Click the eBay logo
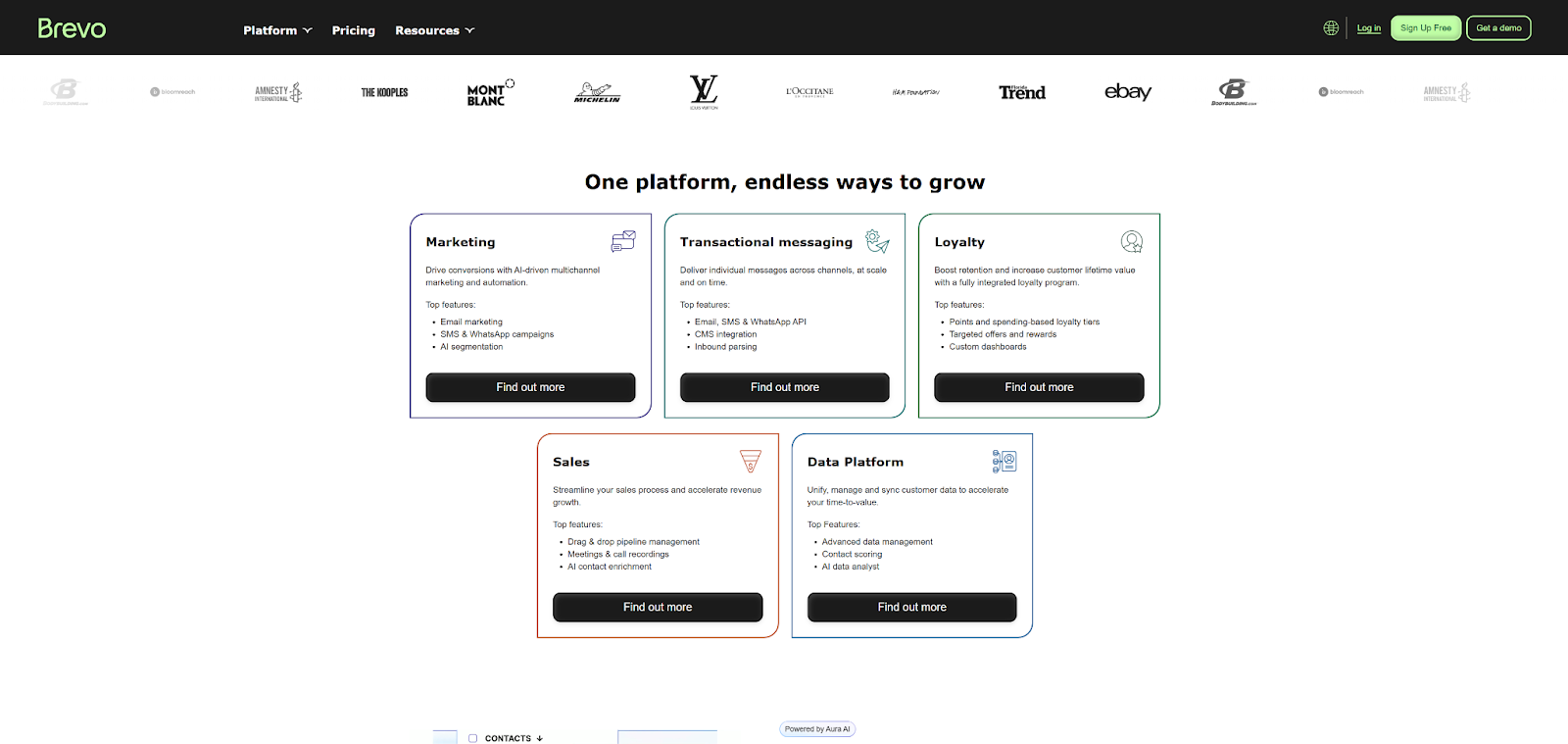 pos(1128,92)
